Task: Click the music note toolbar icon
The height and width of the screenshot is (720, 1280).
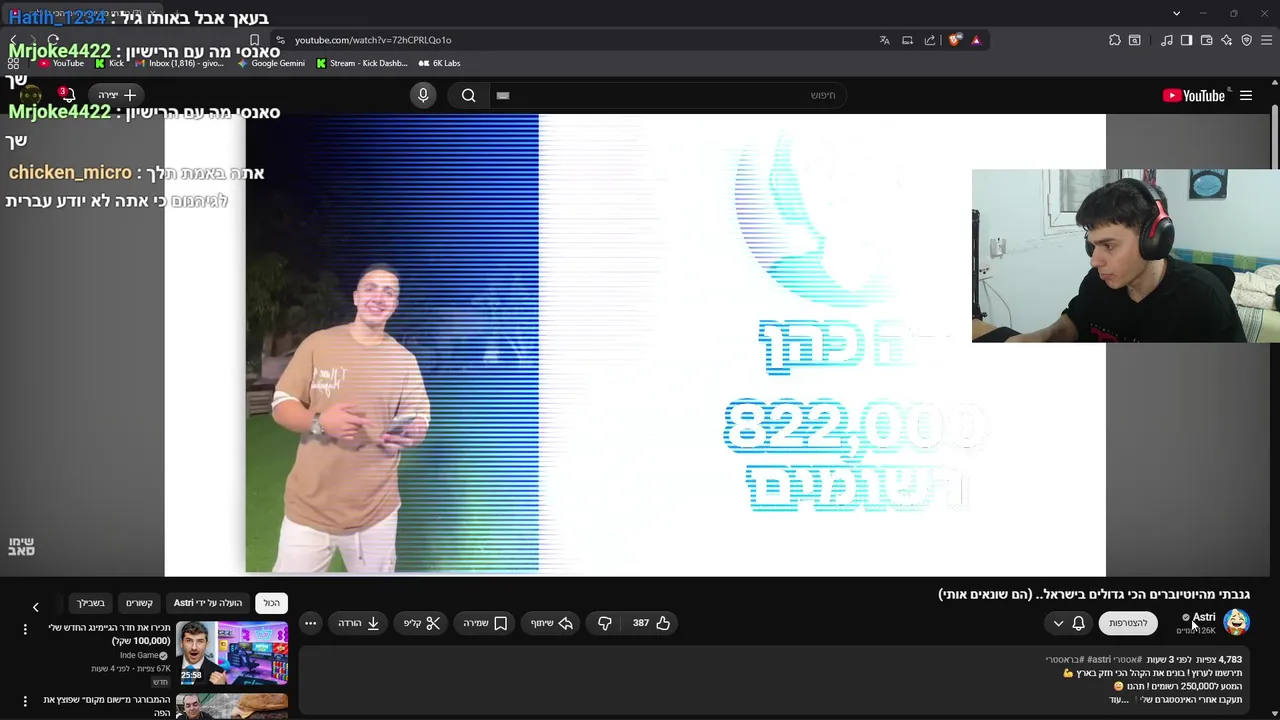Action: tap(1167, 40)
